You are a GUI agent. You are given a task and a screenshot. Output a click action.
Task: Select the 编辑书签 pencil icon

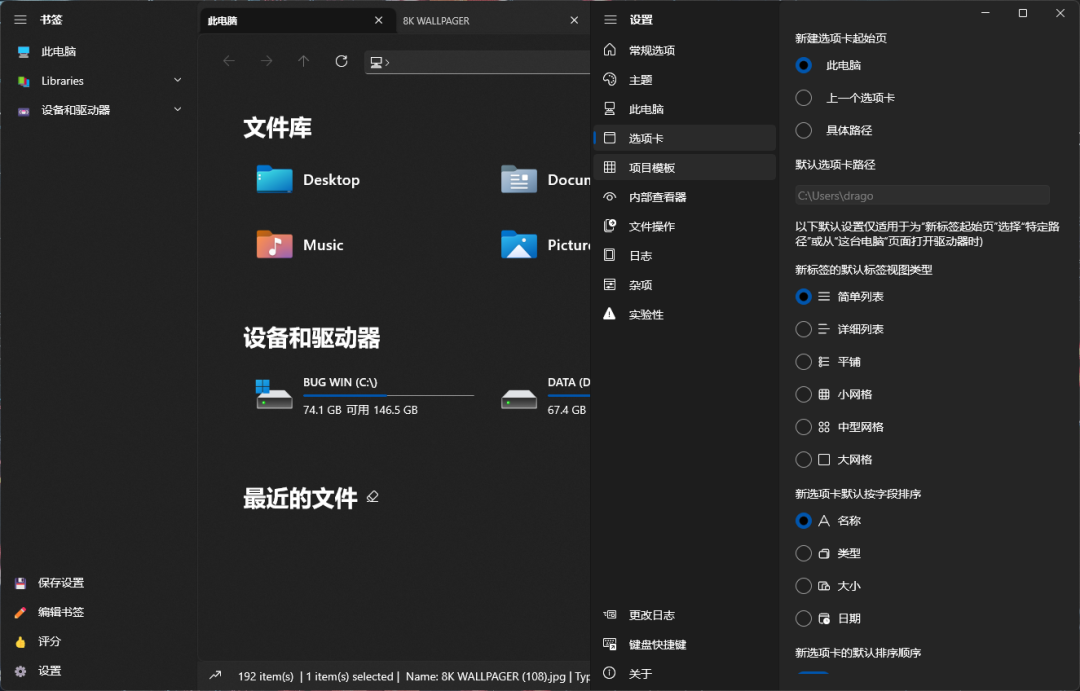pyautogui.click(x=22, y=612)
